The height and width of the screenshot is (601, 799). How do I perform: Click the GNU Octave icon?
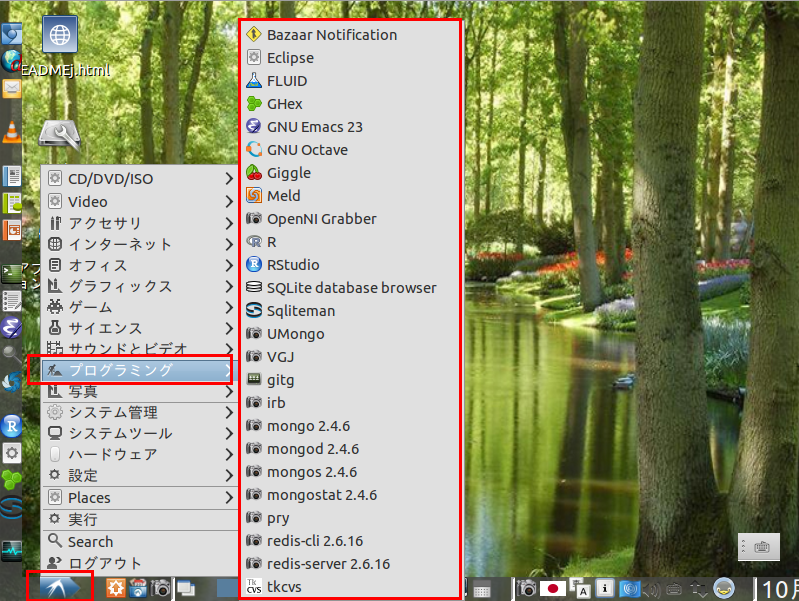(254, 149)
